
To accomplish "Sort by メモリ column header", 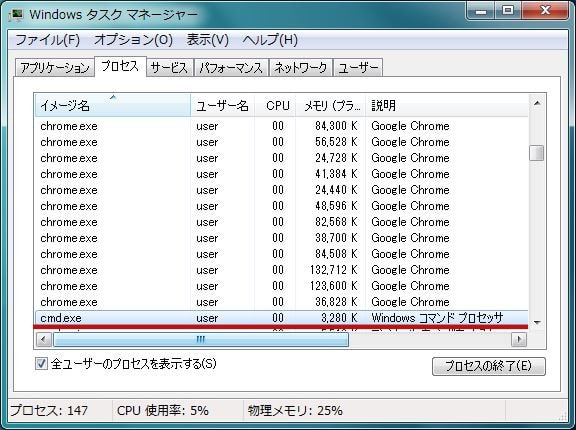I will [331, 106].
